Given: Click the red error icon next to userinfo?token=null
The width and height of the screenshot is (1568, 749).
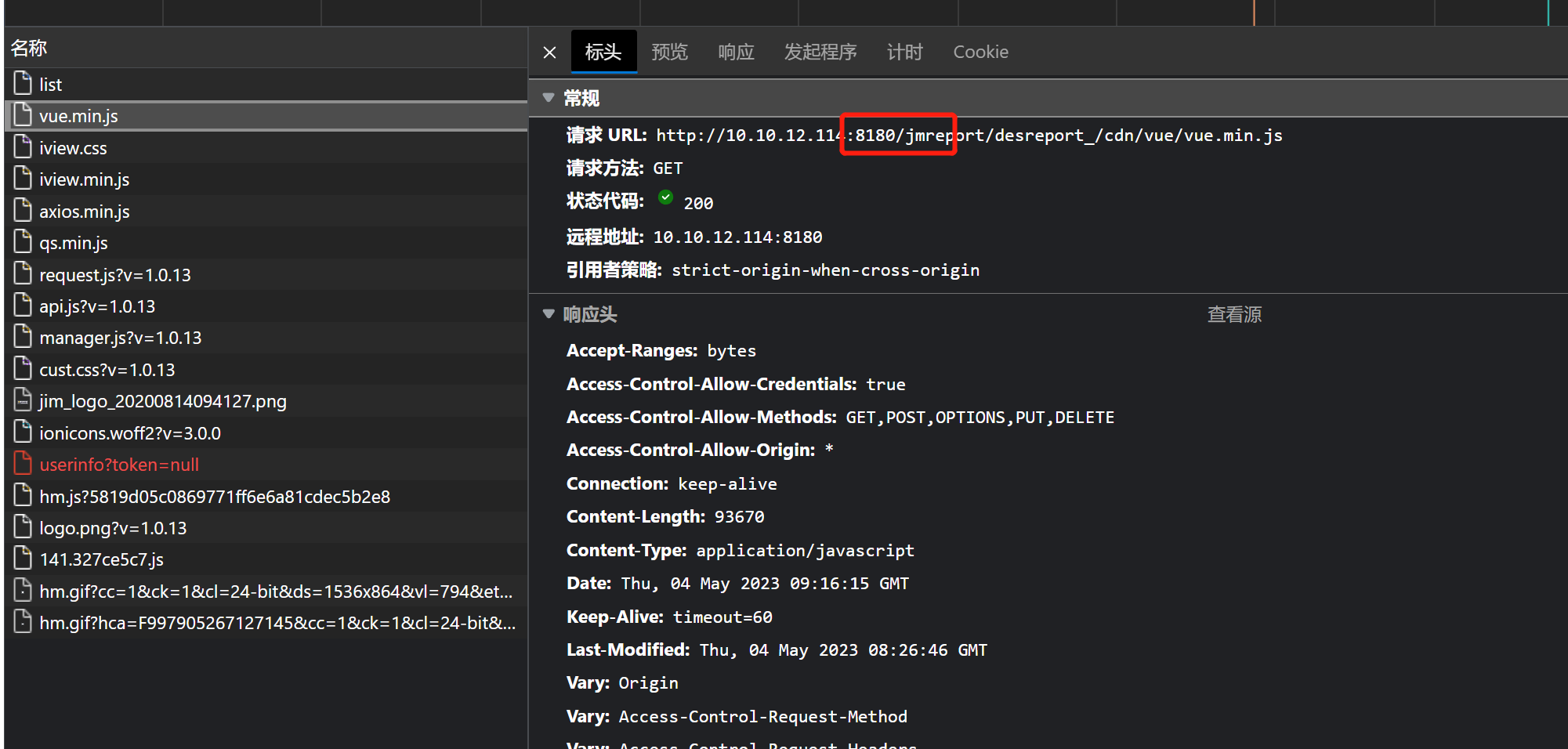Looking at the screenshot, I should [x=22, y=463].
